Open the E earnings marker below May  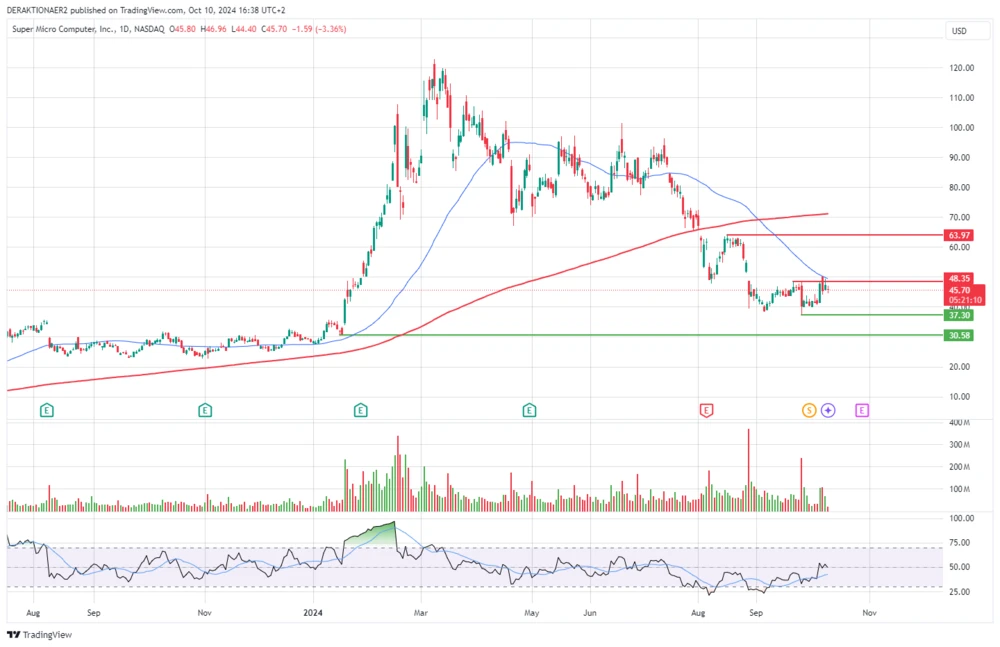pos(528,410)
